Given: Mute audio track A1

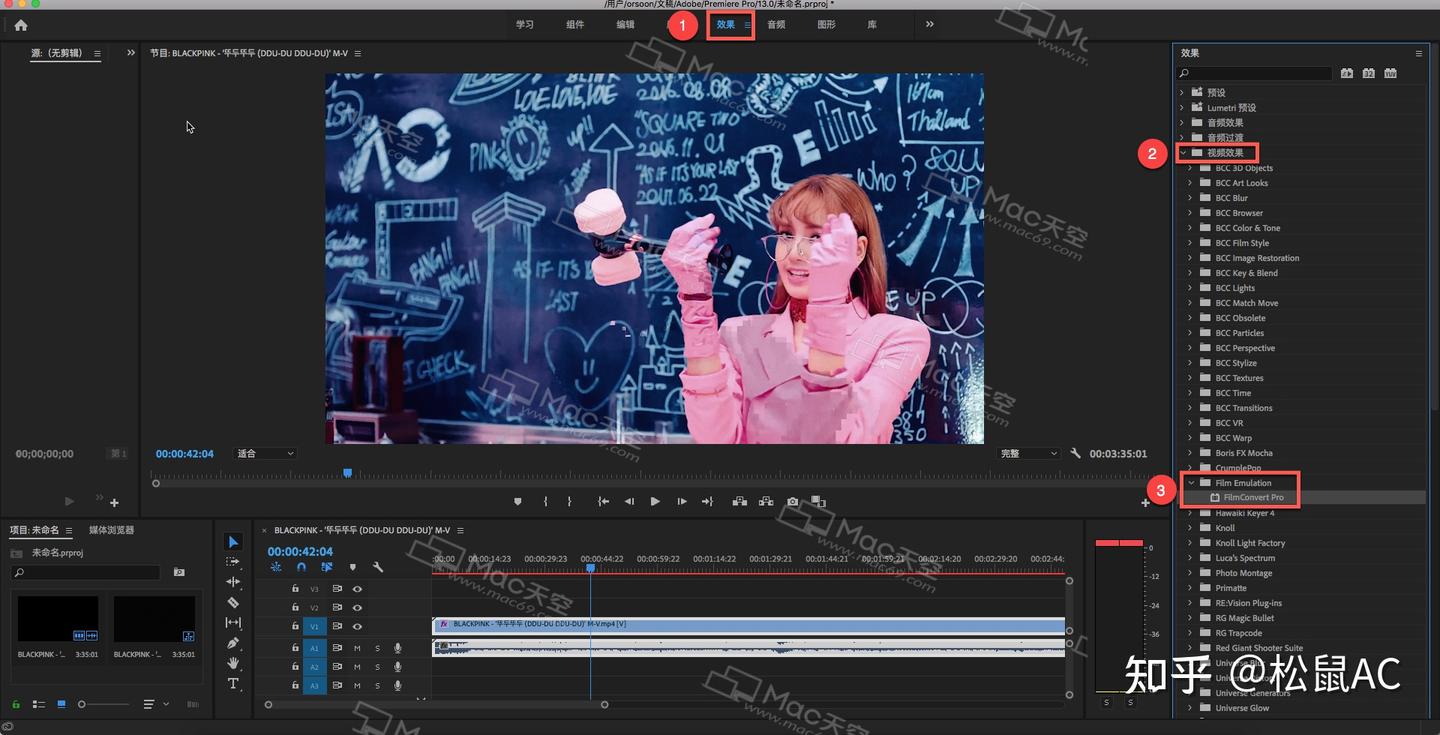Looking at the screenshot, I should (357, 648).
